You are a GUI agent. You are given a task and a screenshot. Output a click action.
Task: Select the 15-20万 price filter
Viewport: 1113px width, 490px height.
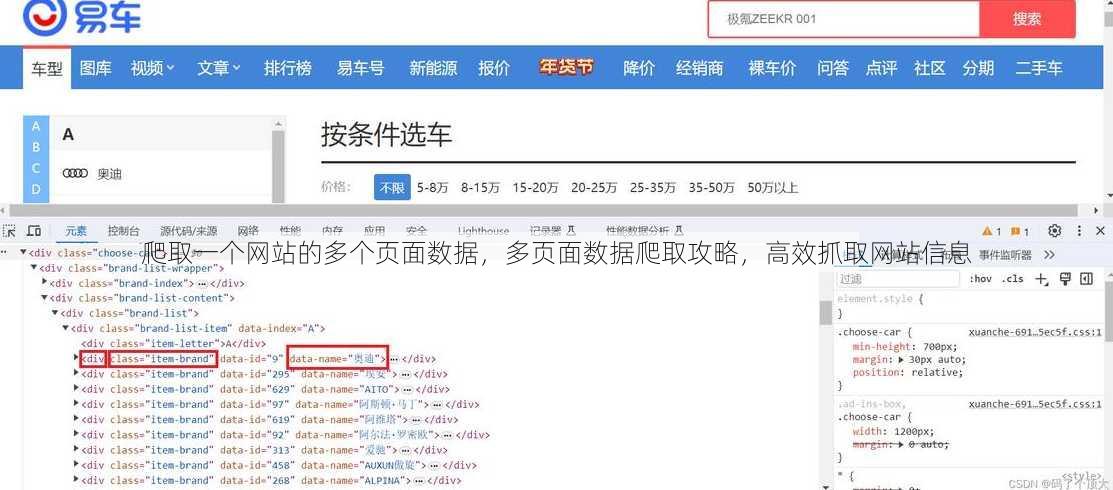click(535, 187)
